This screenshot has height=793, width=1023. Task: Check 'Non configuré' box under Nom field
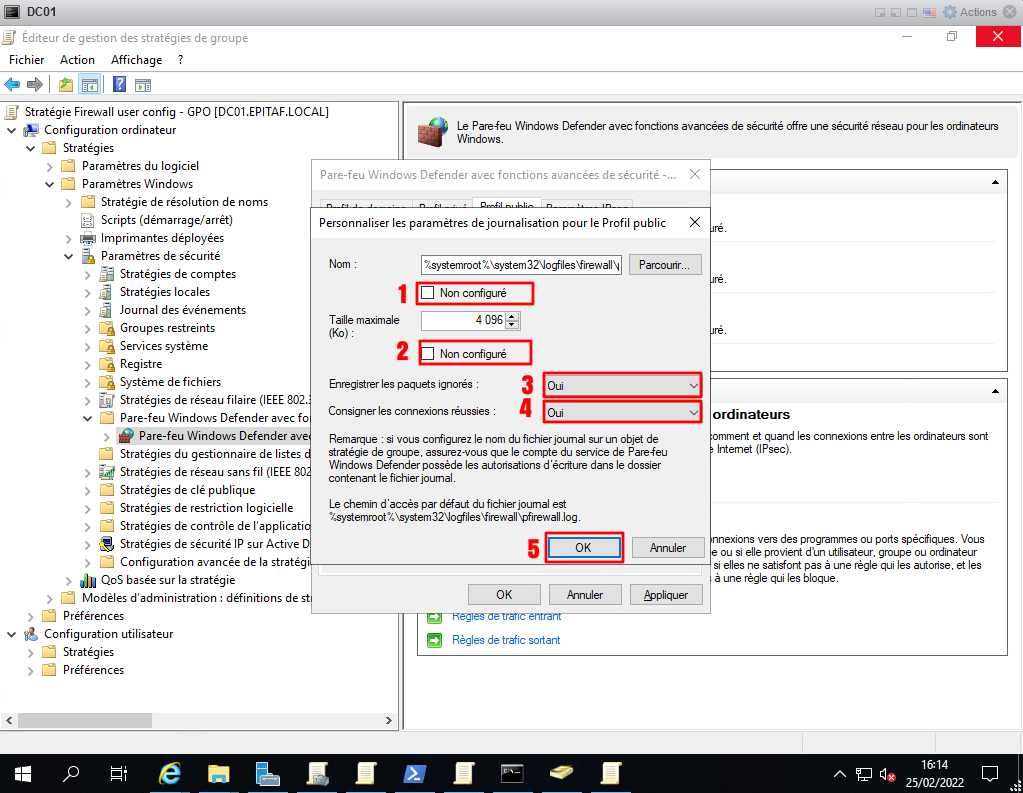428,293
